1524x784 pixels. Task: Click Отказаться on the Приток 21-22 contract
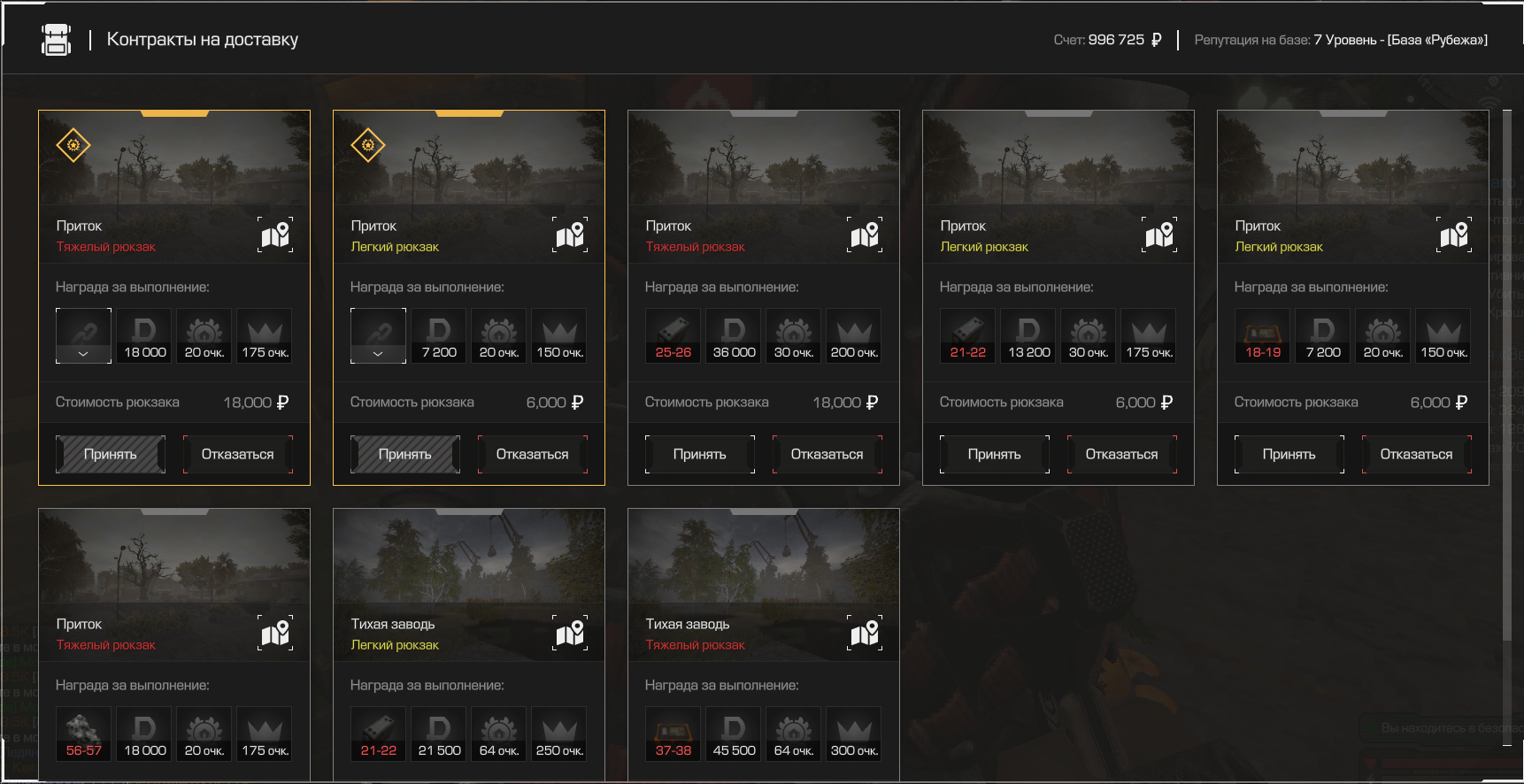coord(1122,454)
